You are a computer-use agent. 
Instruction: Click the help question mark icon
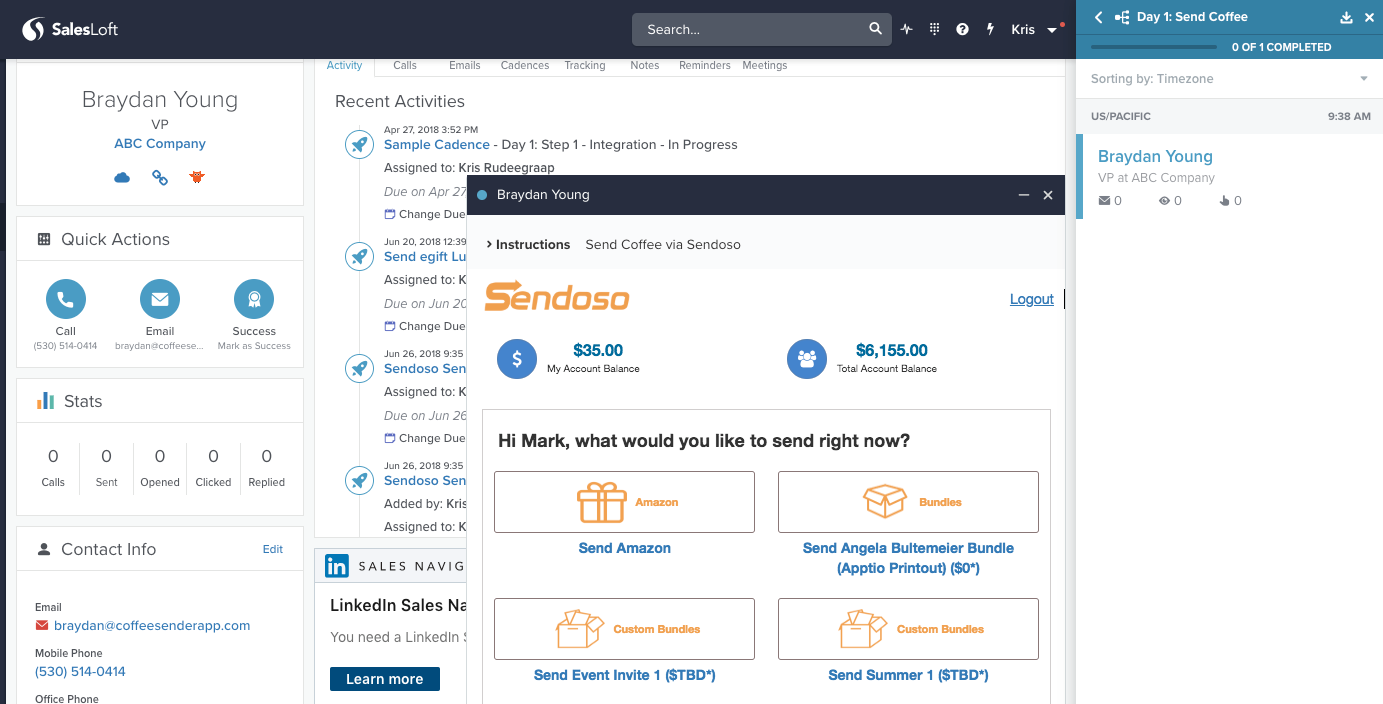click(962, 29)
